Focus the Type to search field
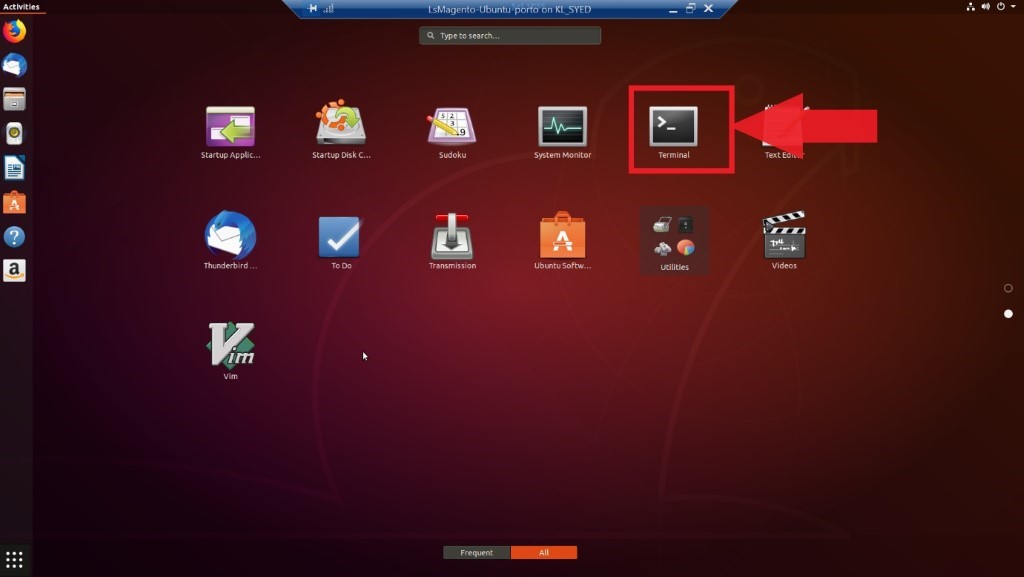The height and width of the screenshot is (577, 1024). coord(510,35)
